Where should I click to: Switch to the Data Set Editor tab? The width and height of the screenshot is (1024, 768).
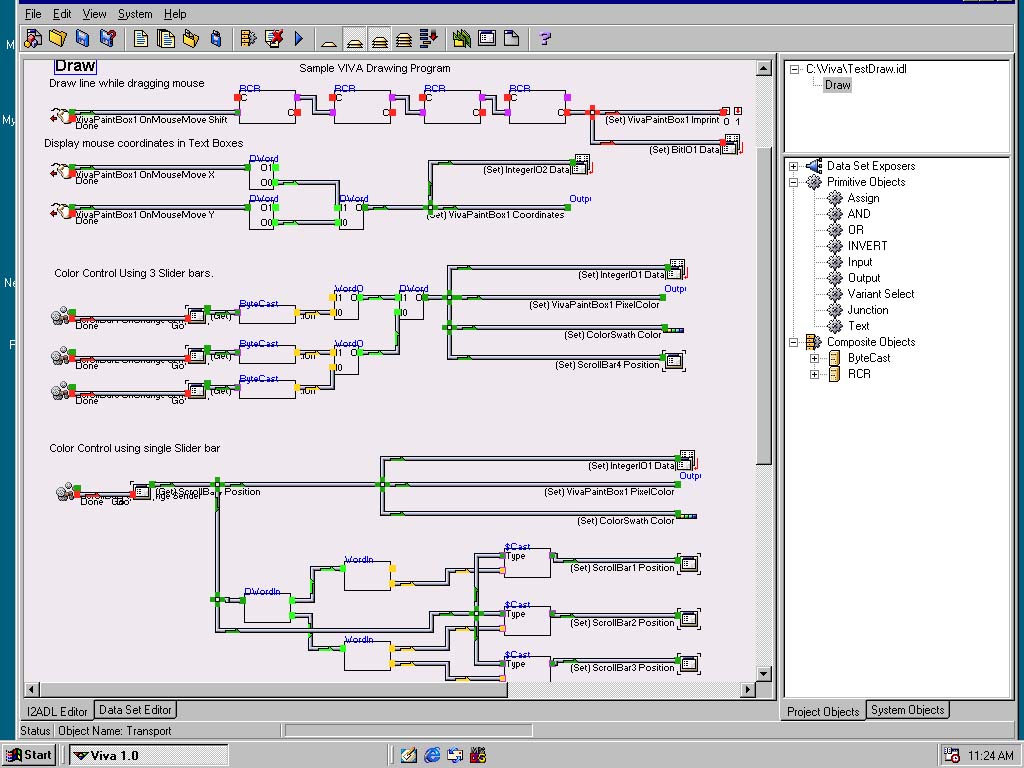click(x=135, y=710)
